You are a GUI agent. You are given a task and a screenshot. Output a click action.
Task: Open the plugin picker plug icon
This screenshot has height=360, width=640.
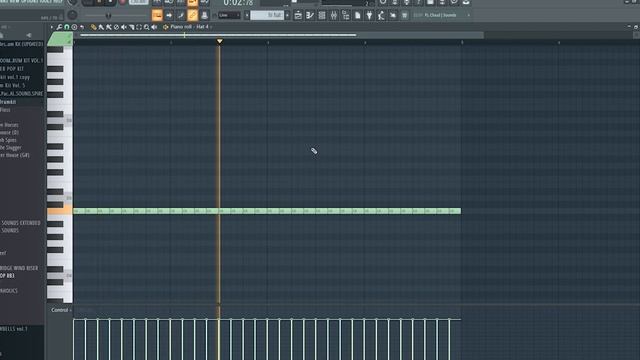coord(369,15)
